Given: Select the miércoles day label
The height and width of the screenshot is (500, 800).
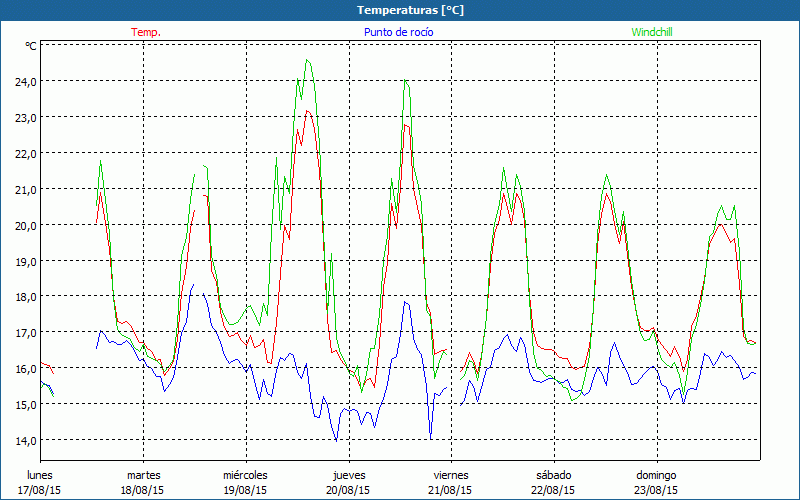Looking at the screenshot, I should click(x=245, y=475).
